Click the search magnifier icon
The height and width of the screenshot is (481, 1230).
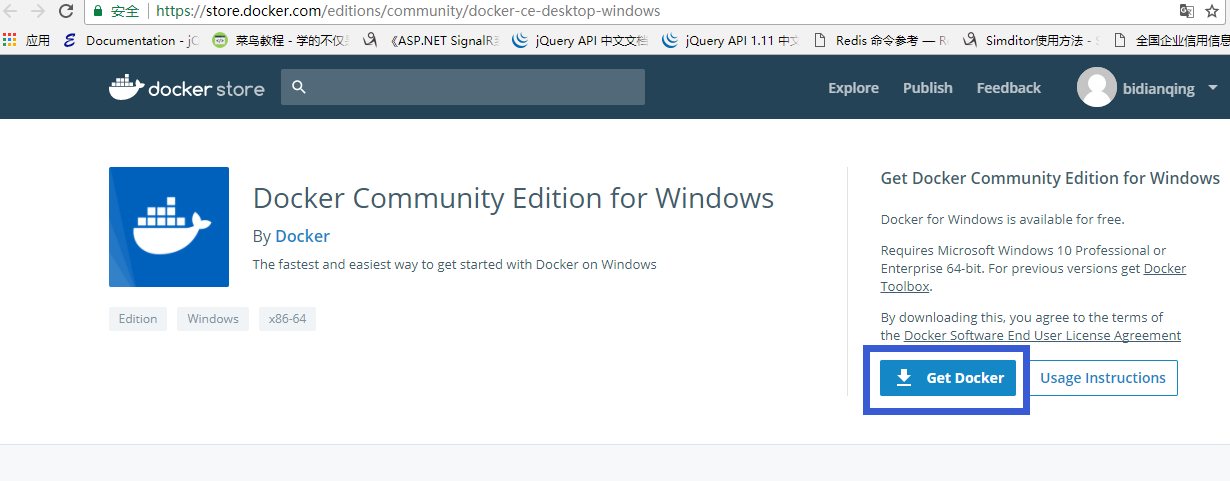click(298, 88)
